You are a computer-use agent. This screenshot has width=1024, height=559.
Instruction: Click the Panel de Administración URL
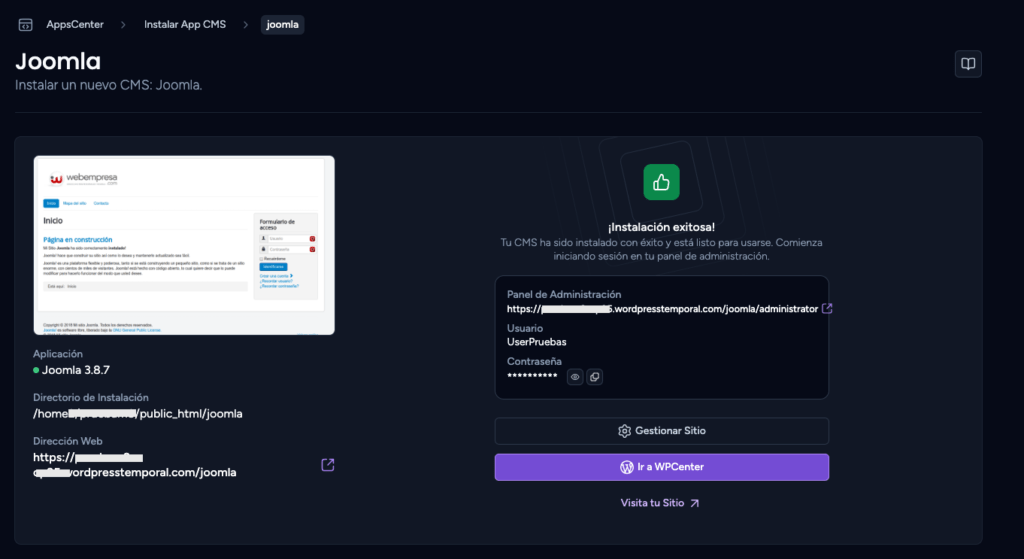(662, 309)
